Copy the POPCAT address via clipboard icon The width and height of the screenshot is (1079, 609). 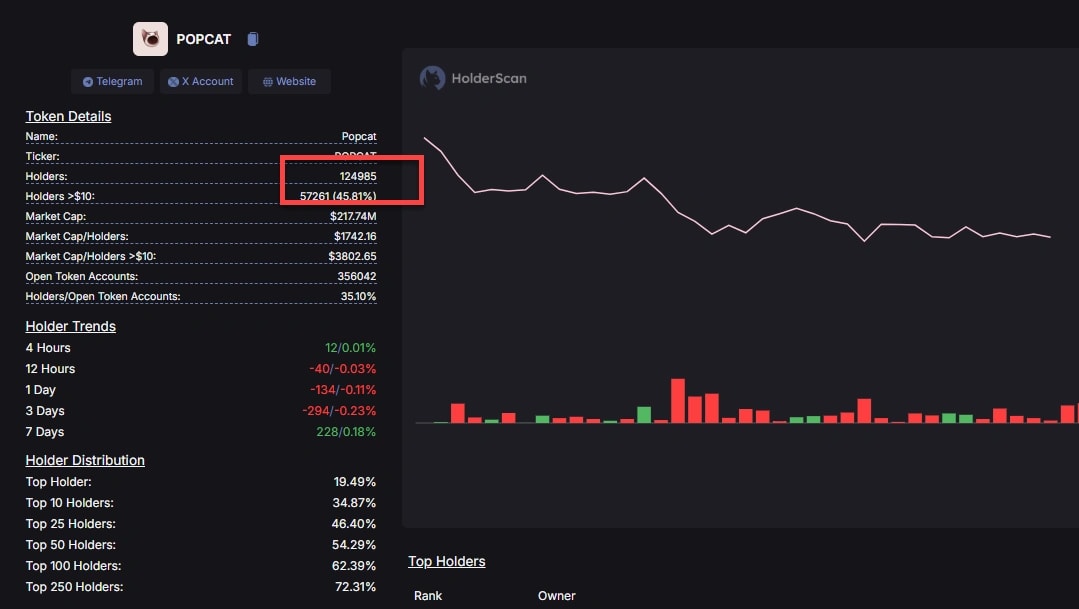(x=253, y=39)
